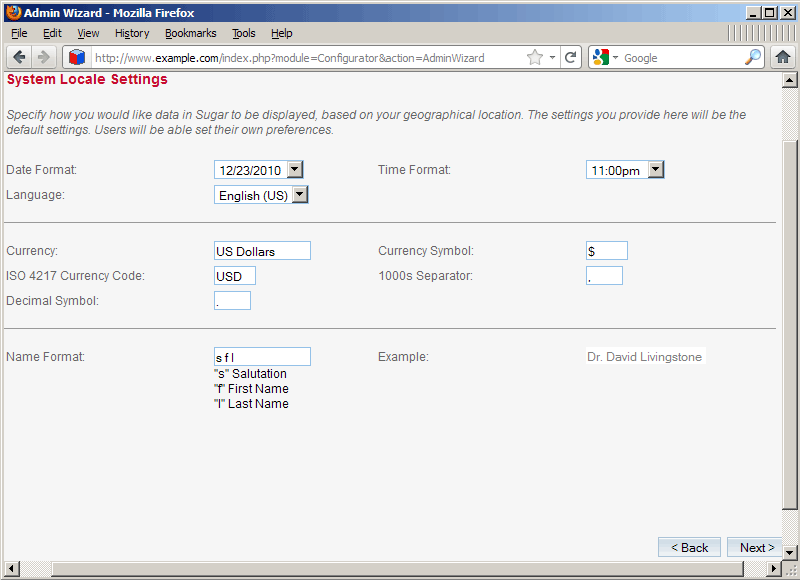This screenshot has height=580, width=800.
Task: Click the magnifier icon to run the search
Action: [x=753, y=57]
